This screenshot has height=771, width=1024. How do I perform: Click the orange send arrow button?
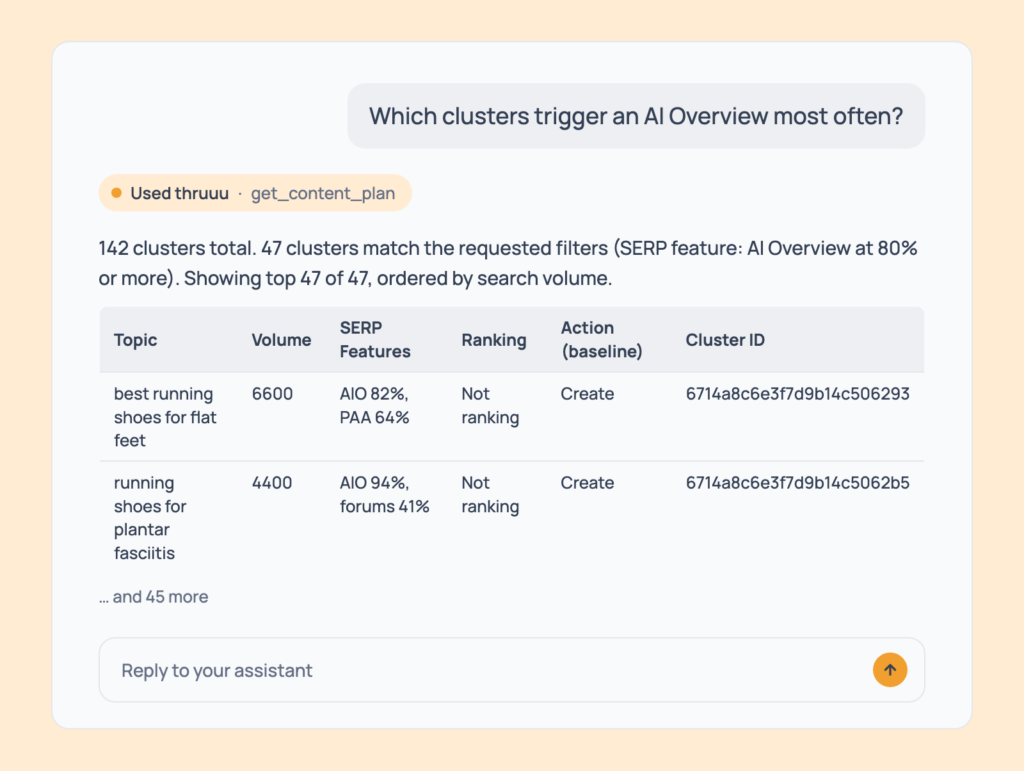tap(889, 670)
